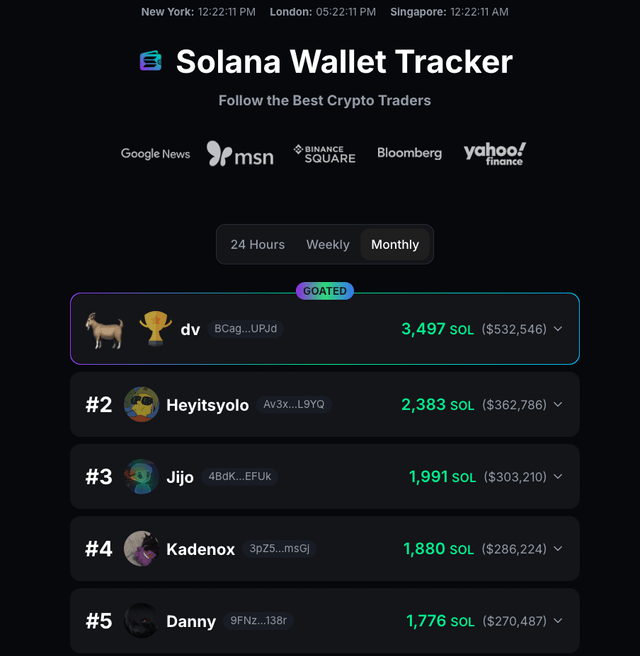Select the Monthly leaderboard tab
Screen dimensions: 640x656
395,245
